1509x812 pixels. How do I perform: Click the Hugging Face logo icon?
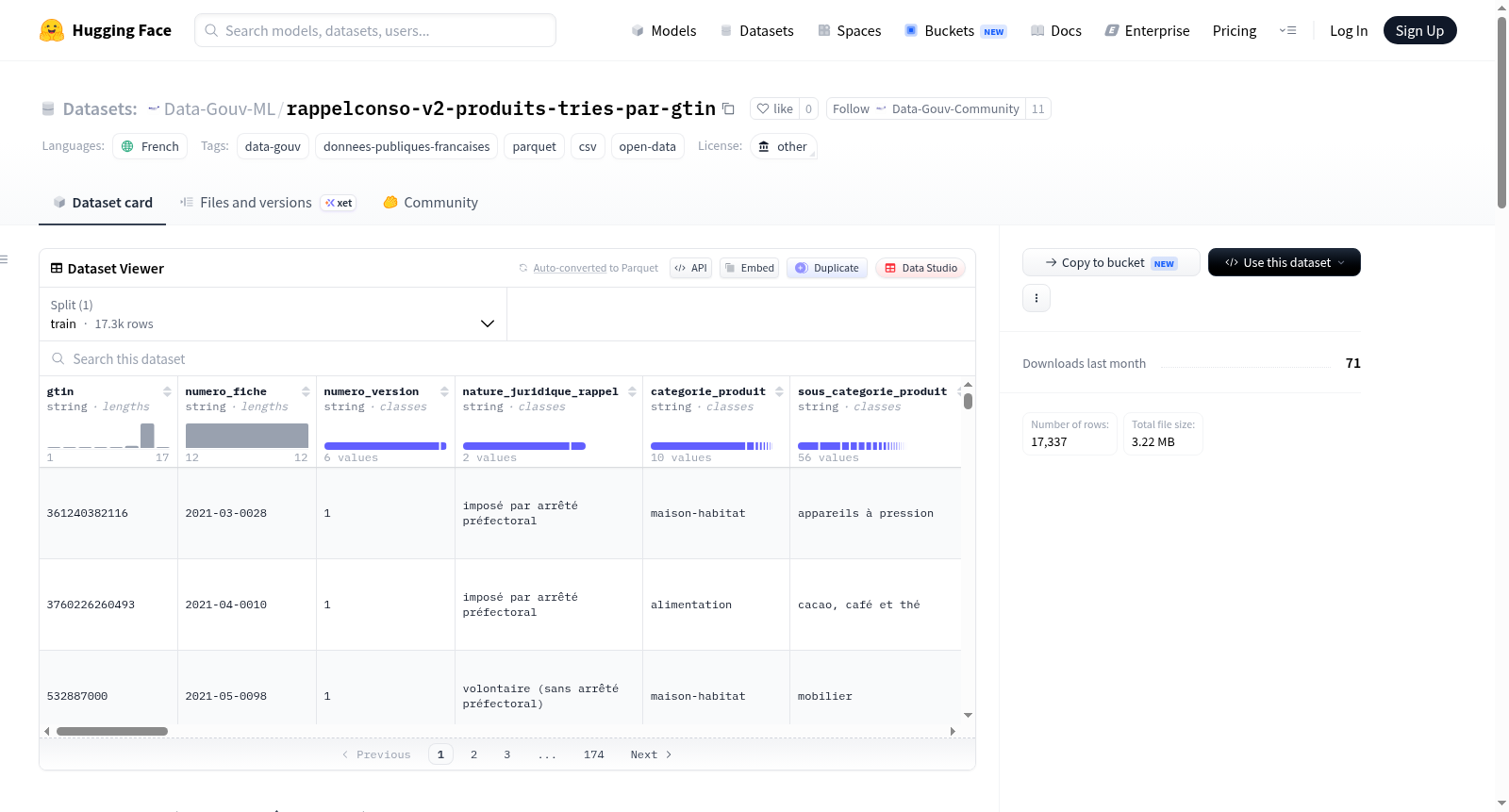click(52, 30)
